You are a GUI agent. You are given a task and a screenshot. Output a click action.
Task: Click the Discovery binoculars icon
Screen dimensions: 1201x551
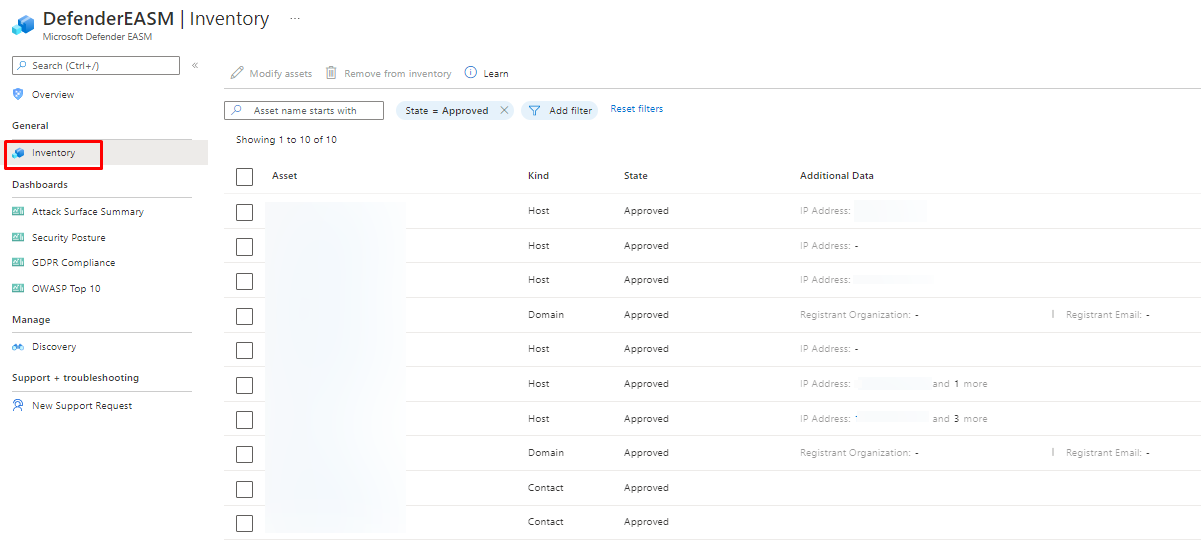point(18,347)
